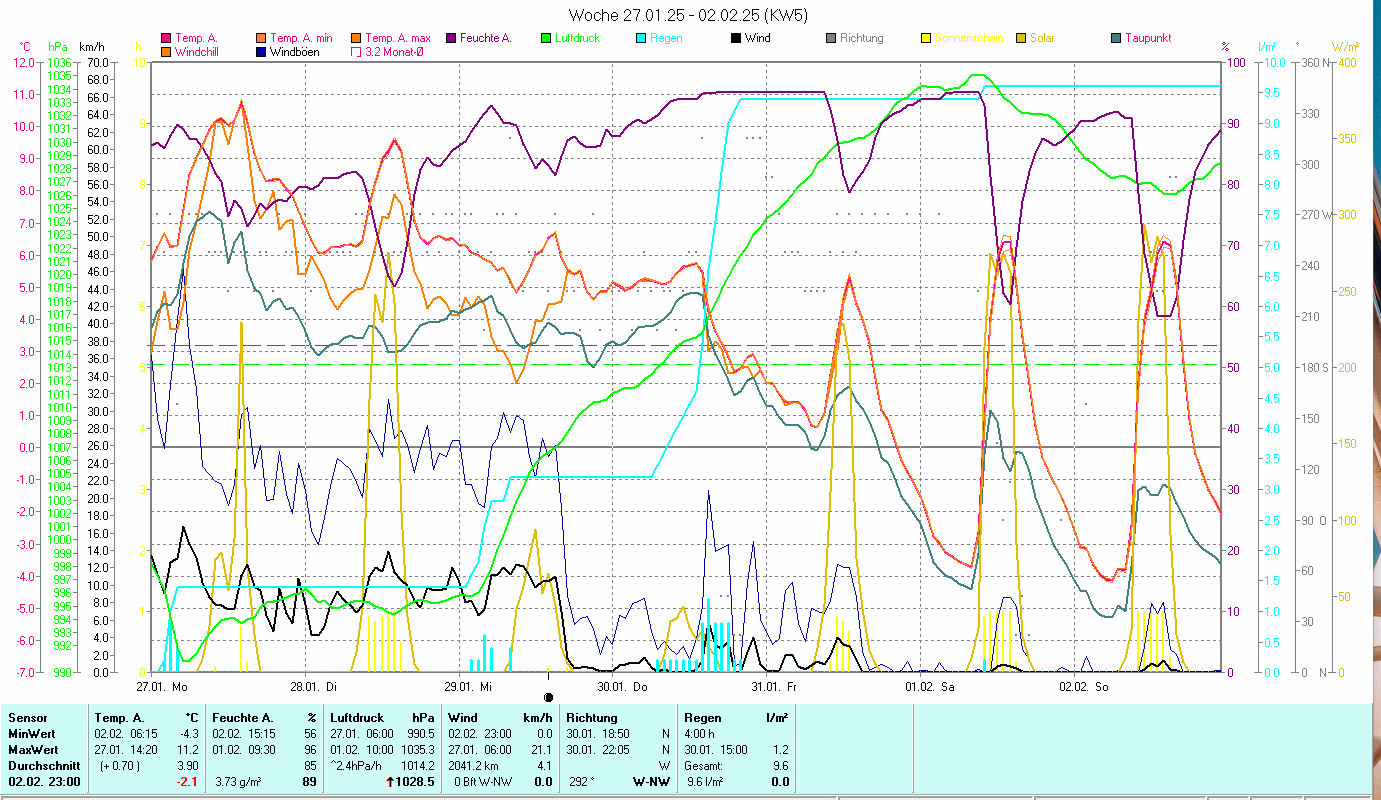This screenshot has height=800, width=1381.
Task: Click the 'MaxWert' row label
Action: point(32,749)
